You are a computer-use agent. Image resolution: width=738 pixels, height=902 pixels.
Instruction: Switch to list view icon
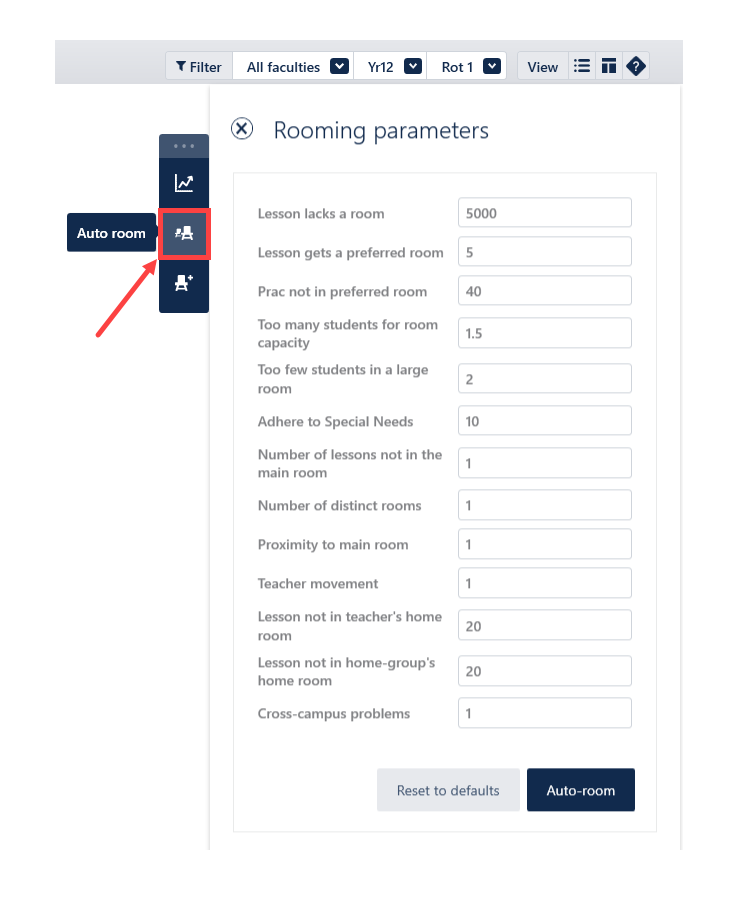pos(581,67)
